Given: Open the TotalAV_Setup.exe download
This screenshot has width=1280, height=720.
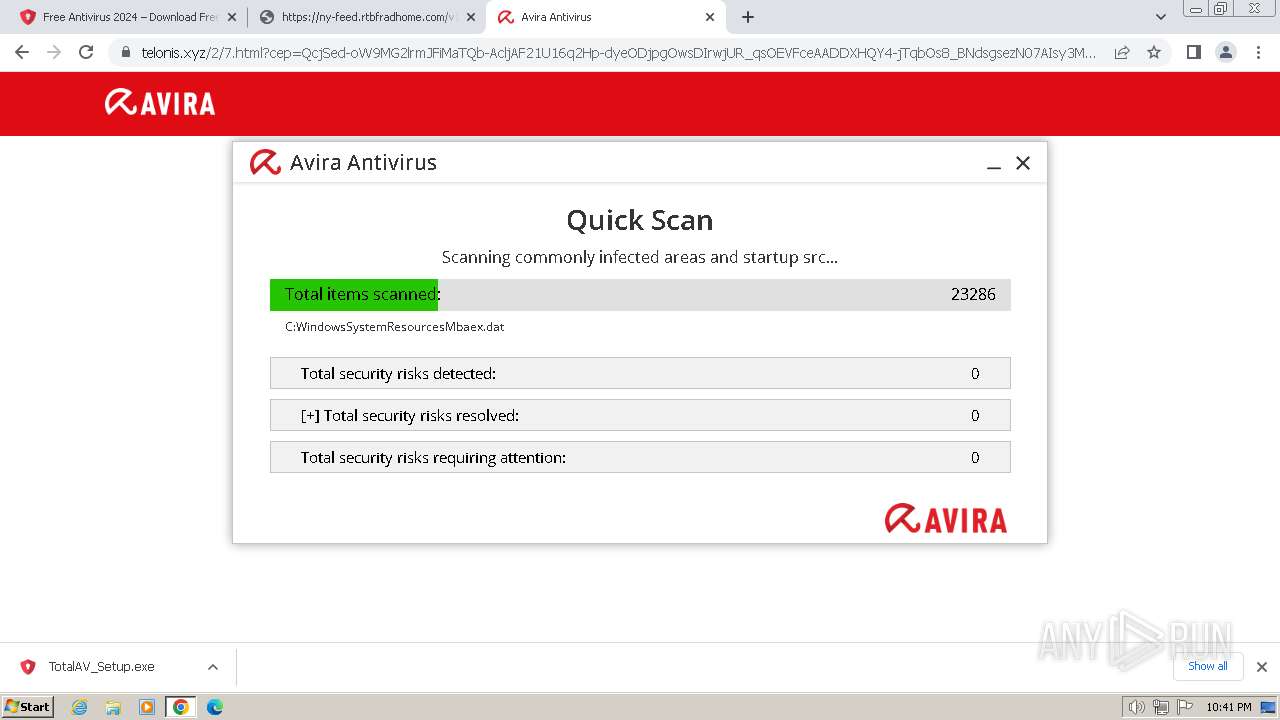Looking at the screenshot, I should (101, 667).
